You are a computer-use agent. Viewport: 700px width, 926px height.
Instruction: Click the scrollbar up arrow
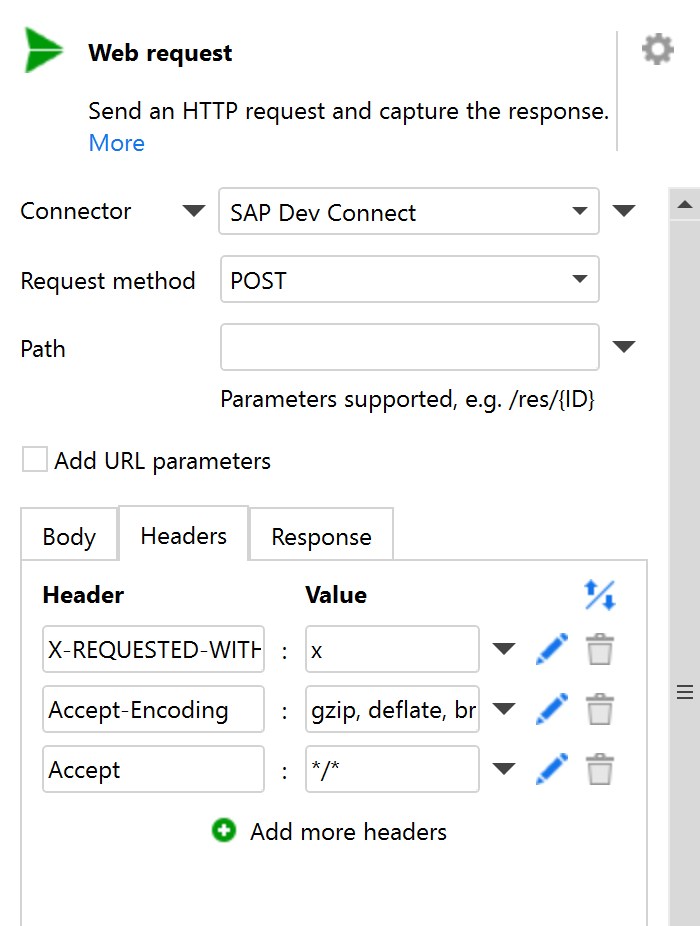[685, 205]
